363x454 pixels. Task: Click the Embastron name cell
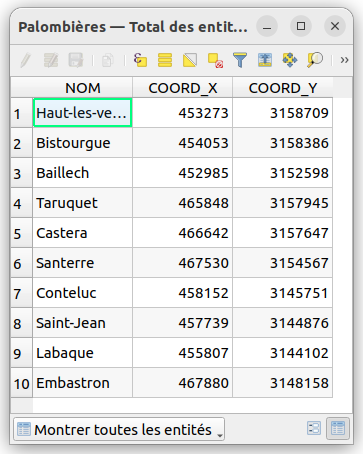pyautogui.click(x=83, y=383)
